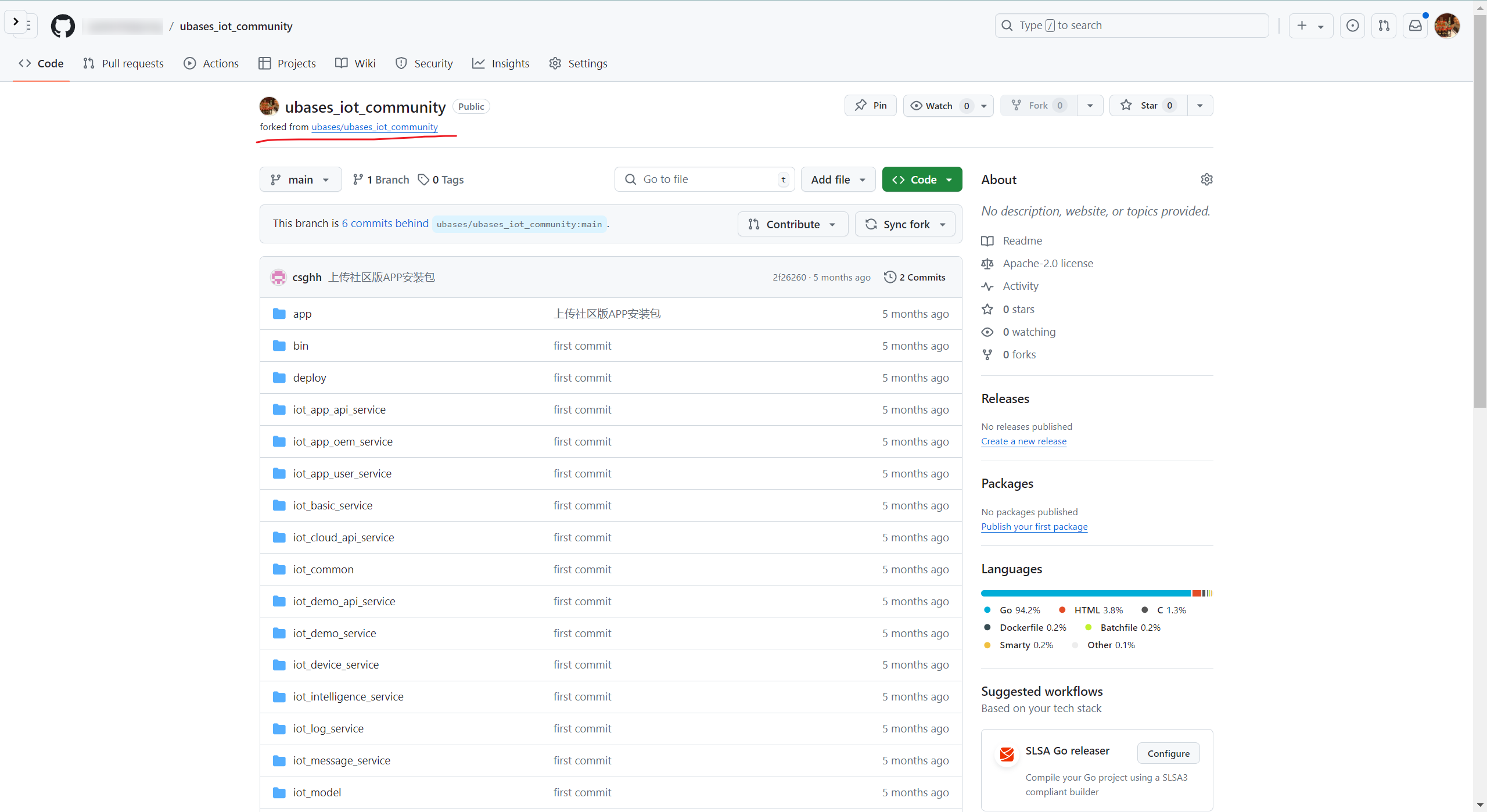This screenshot has width=1487, height=812.
Task: Open the issues icon in header
Action: pos(1352,26)
